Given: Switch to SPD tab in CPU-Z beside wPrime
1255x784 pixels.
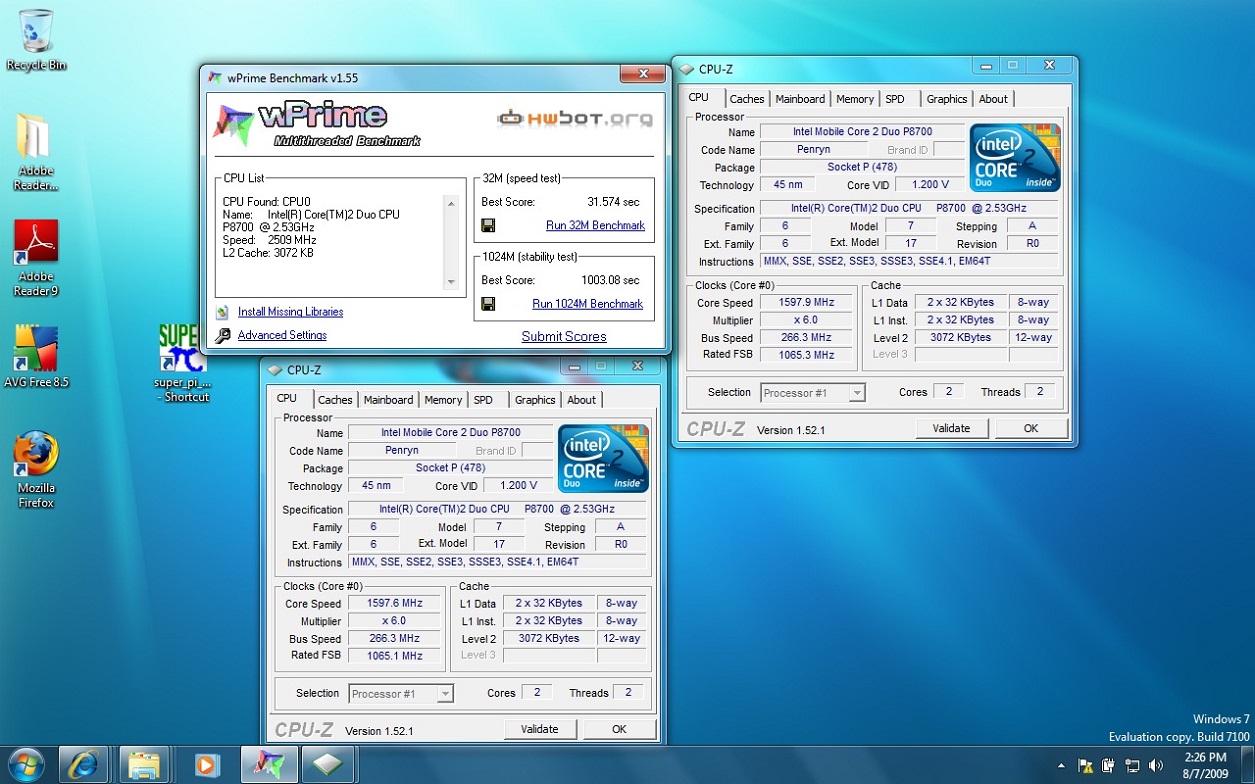Looking at the screenshot, I should 895,99.
